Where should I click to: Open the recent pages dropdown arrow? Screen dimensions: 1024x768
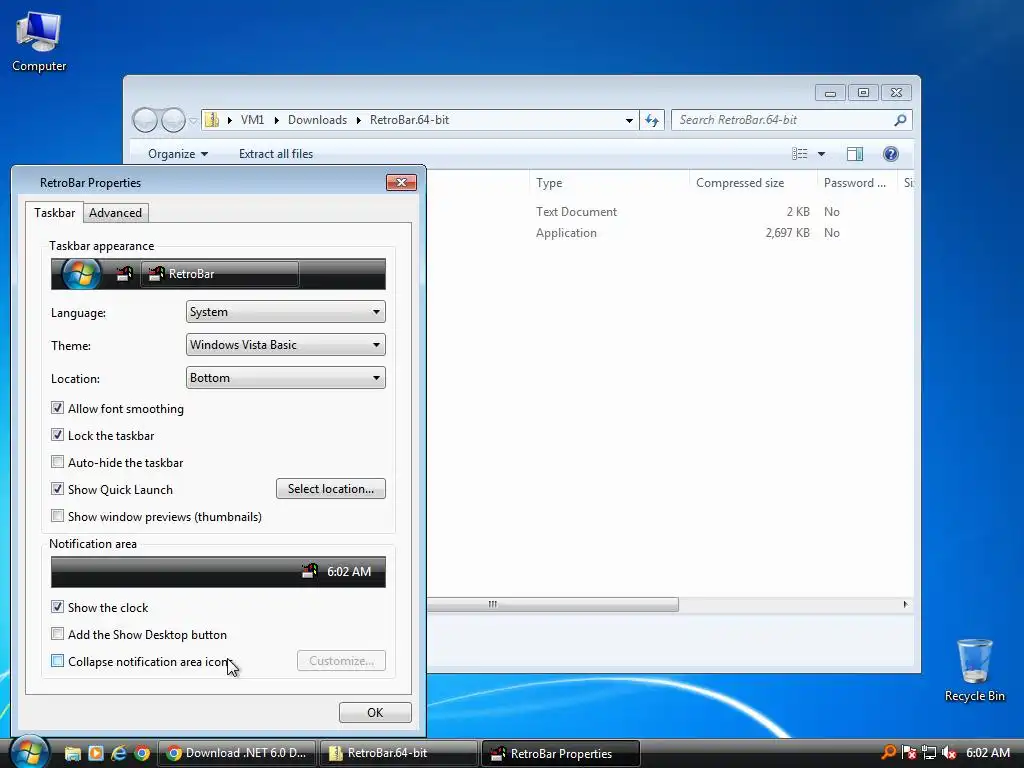click(193, 120)
